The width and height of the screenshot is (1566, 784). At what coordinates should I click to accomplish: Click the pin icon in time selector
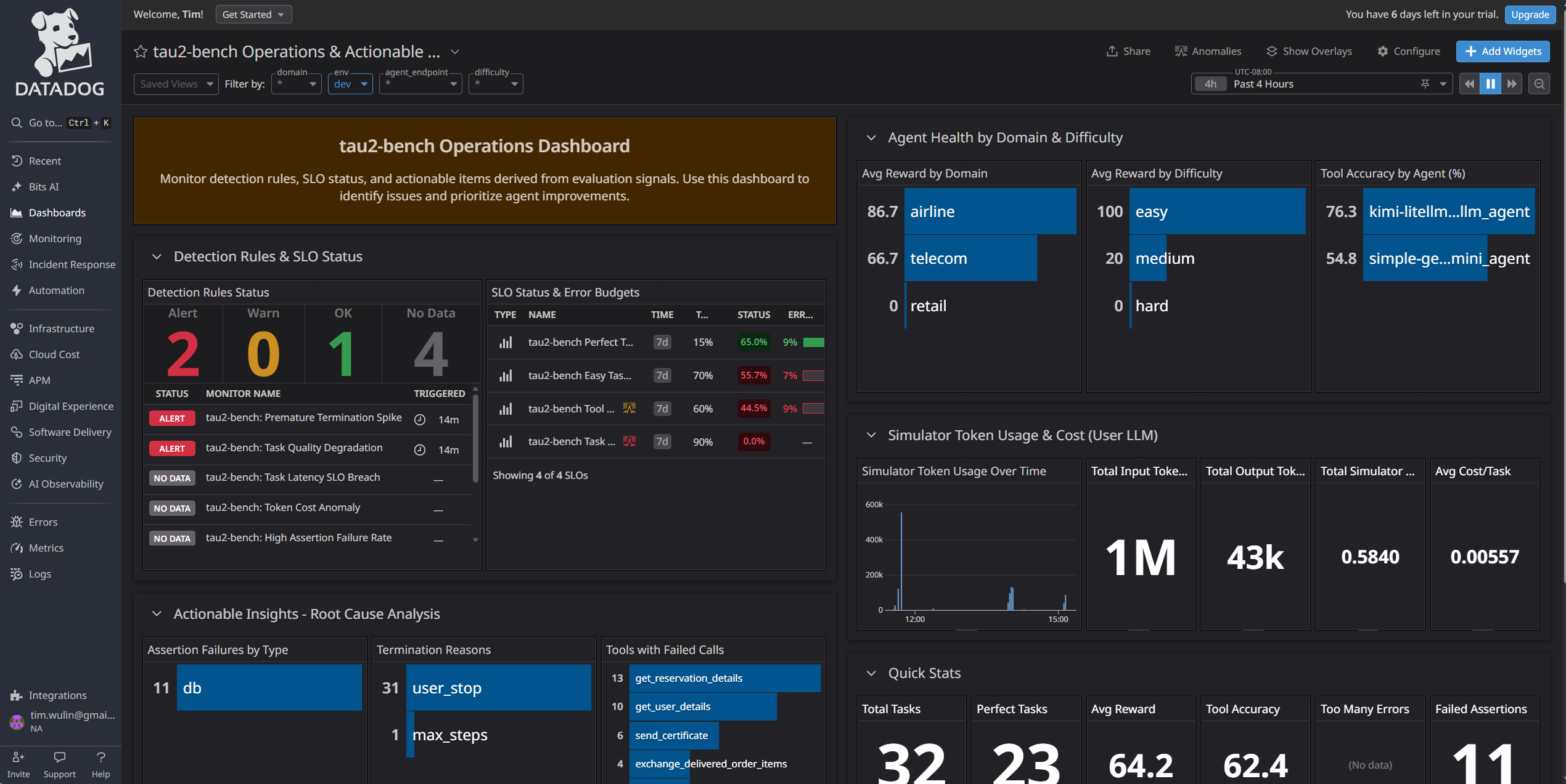click(x=1425, y=84)
